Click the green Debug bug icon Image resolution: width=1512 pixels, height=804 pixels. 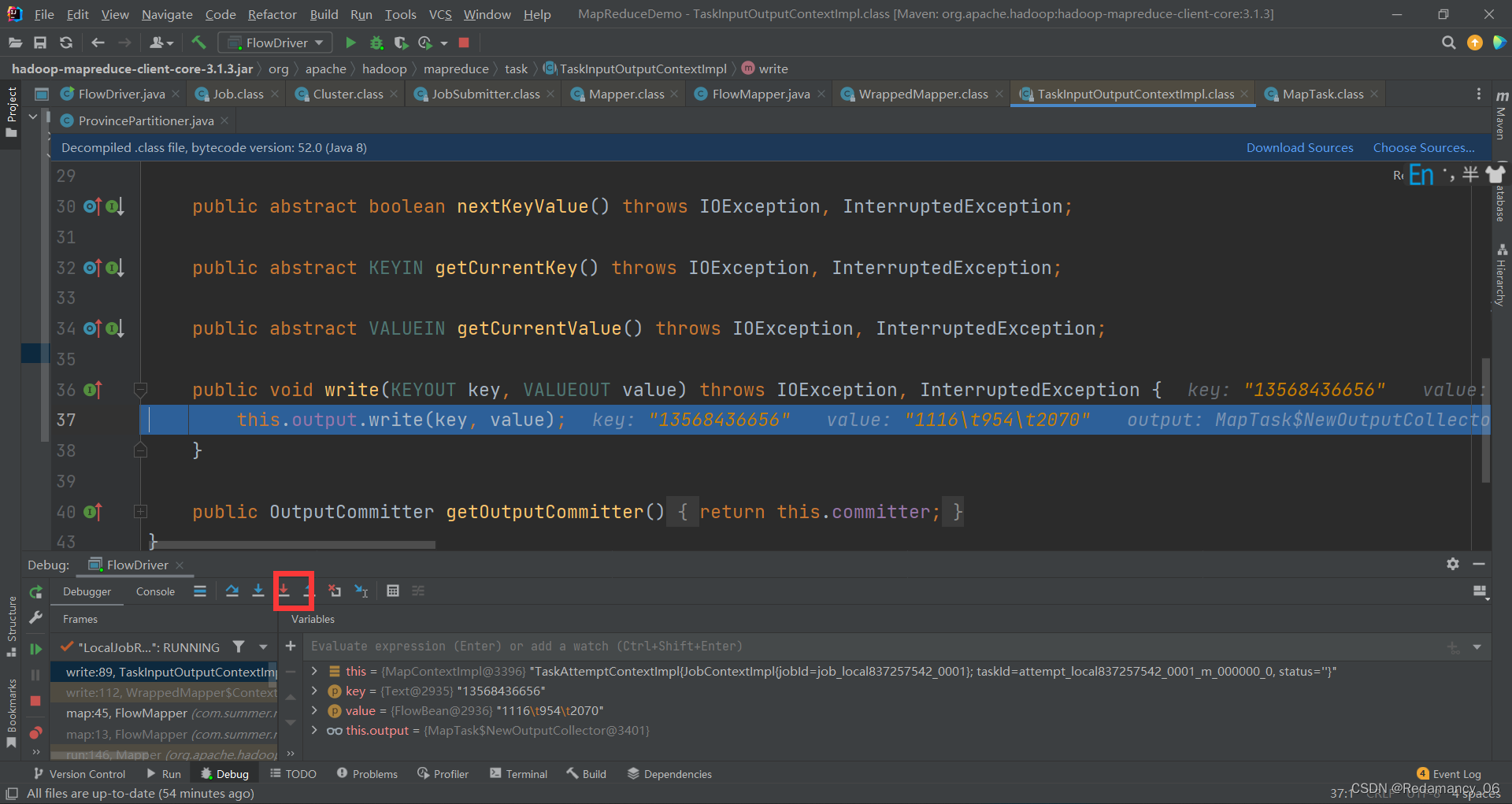(376, 43)
